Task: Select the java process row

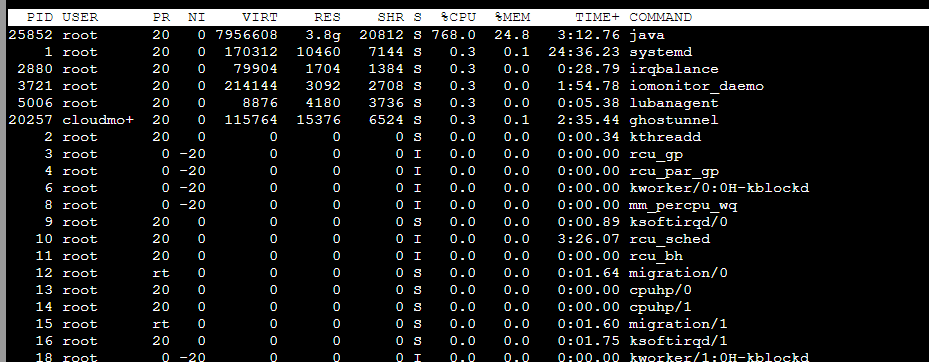Action: tap(468, 35)
